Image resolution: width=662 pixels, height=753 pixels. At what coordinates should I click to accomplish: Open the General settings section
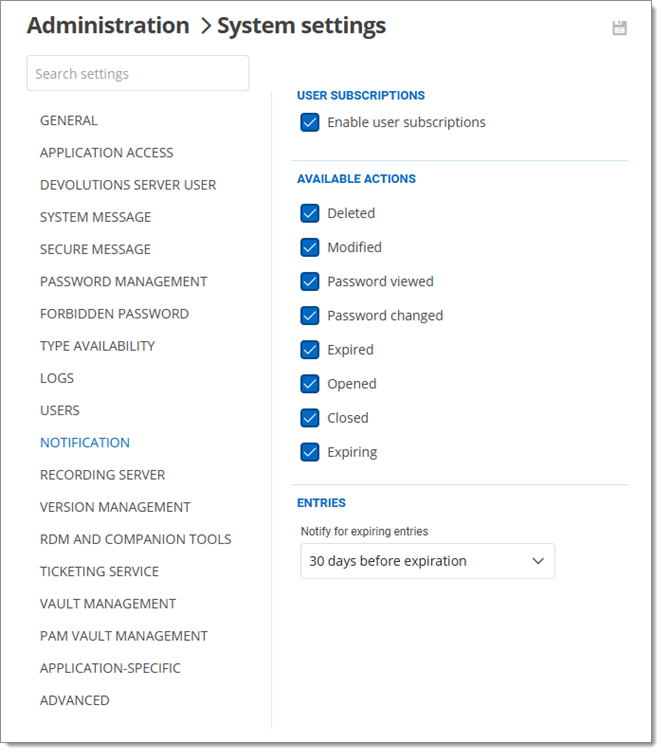pos(69,121)
